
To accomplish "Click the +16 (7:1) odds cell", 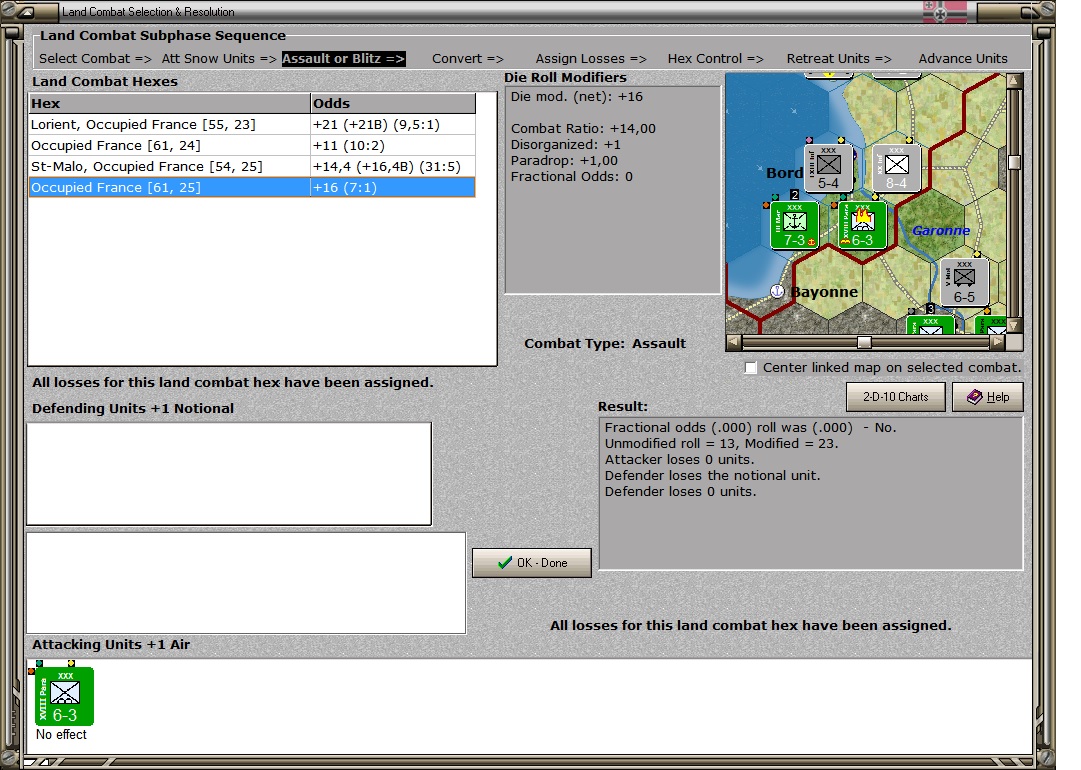I will click(x=392, y=188).
